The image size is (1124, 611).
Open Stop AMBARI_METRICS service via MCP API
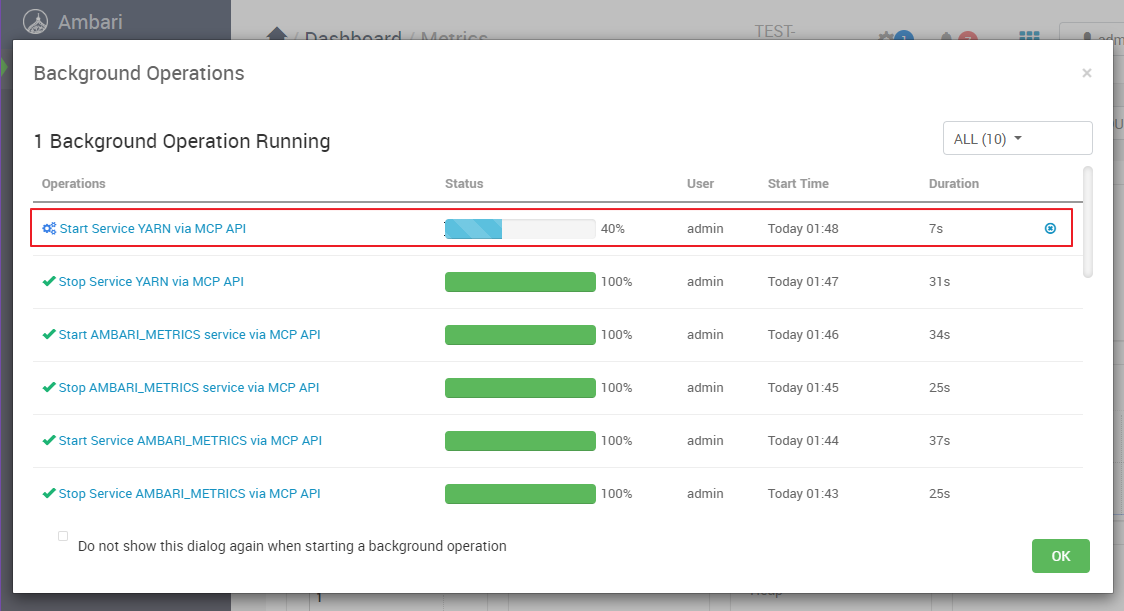tap(189, 388)
